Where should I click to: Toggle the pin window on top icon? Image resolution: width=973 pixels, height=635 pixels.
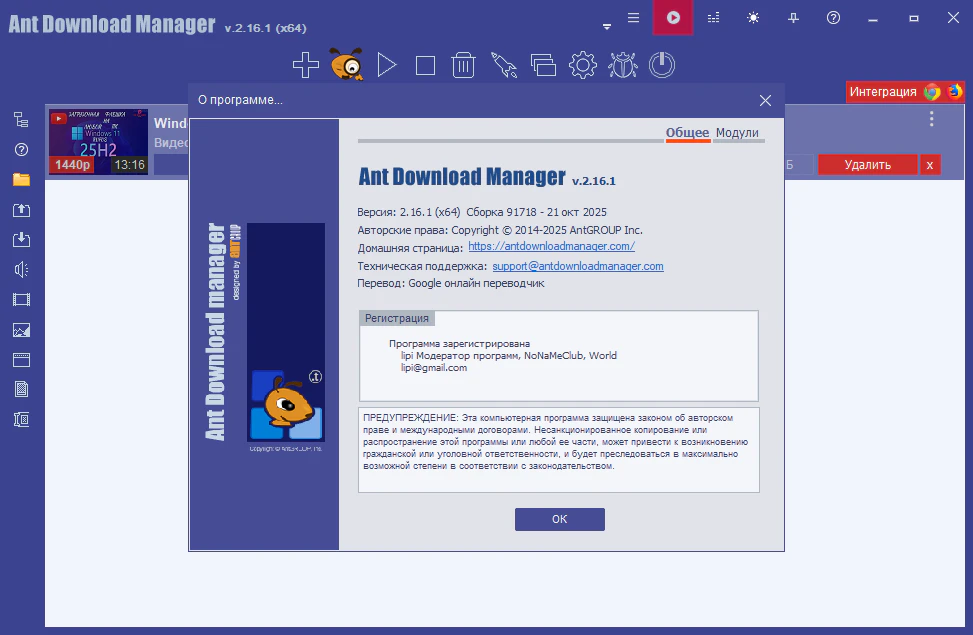tap(794, 18)
